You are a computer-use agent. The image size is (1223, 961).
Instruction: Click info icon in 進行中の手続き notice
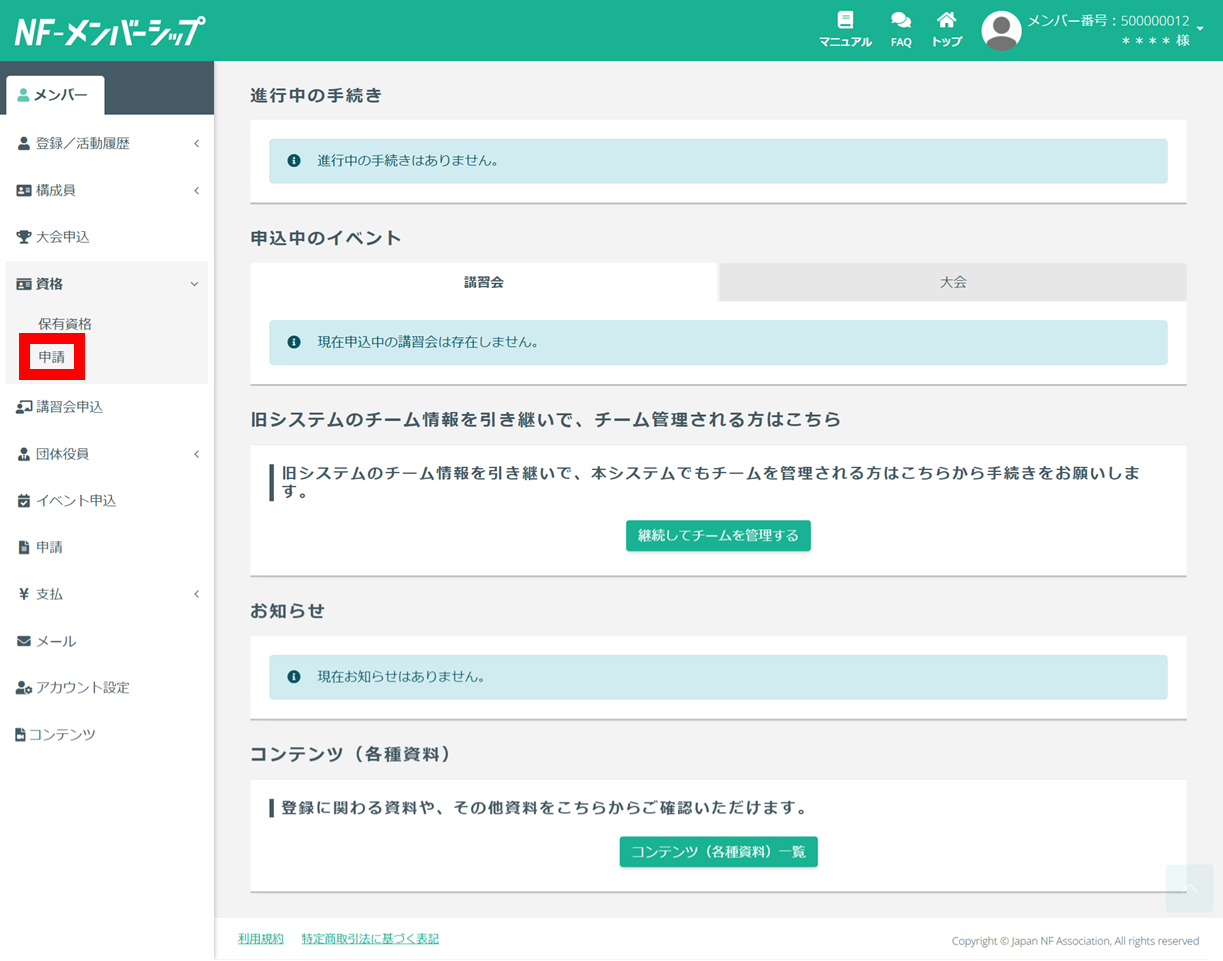294,160
